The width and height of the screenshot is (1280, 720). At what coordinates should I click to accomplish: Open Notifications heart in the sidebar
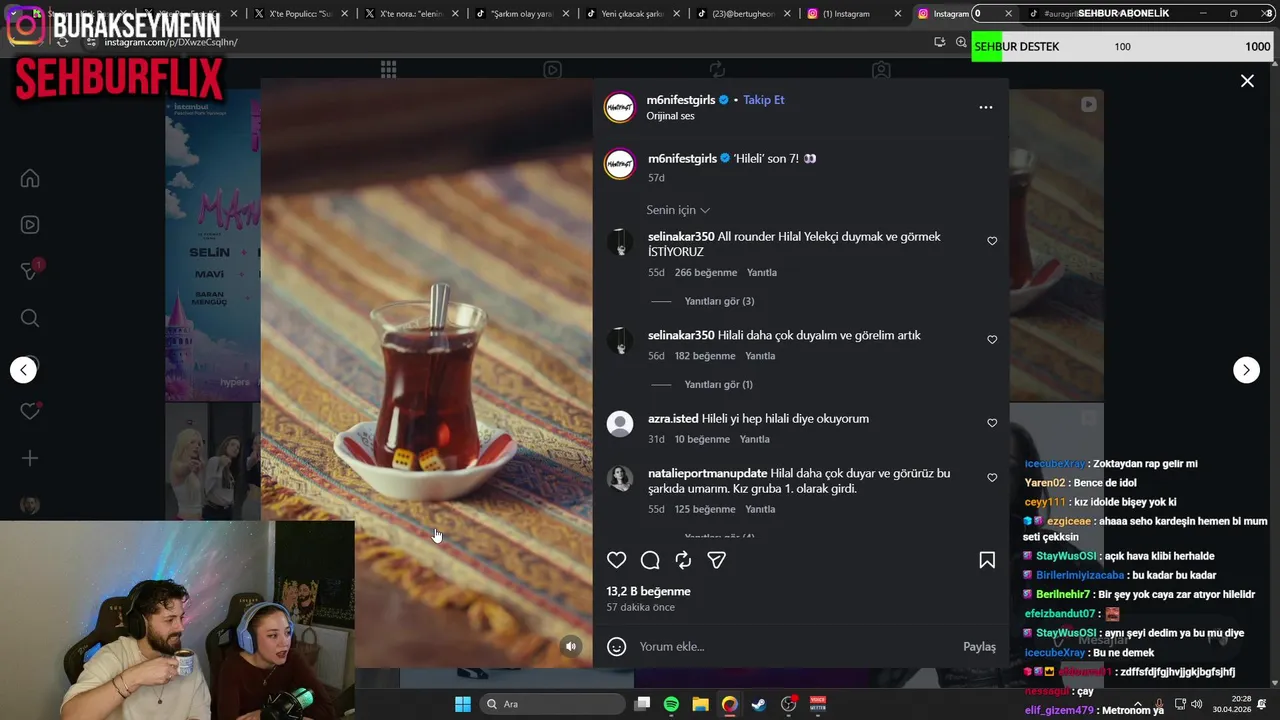tap(30, 411)
